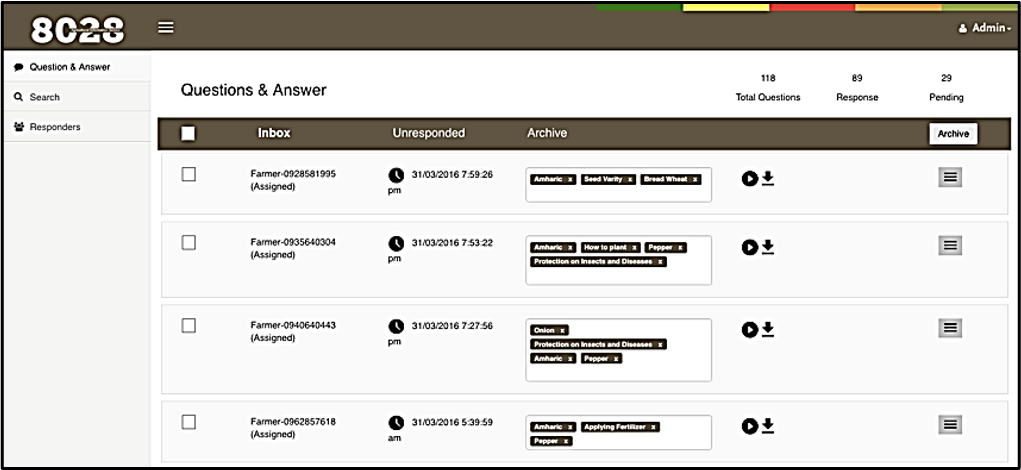The image size is (1021, 470).
Task: Open row menu for Farmer-0928581995
Action: point(950,177)
